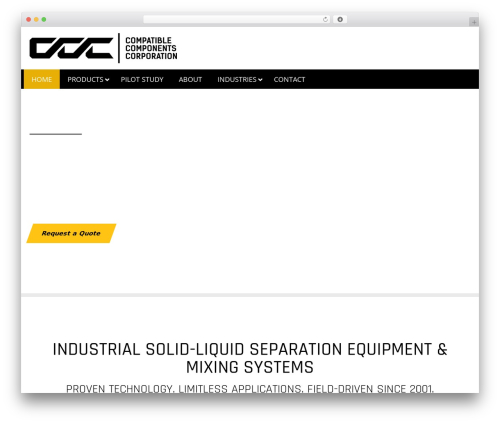Click the Request a Quote button
The image size is (500, 423).
(x=71, y=233)
